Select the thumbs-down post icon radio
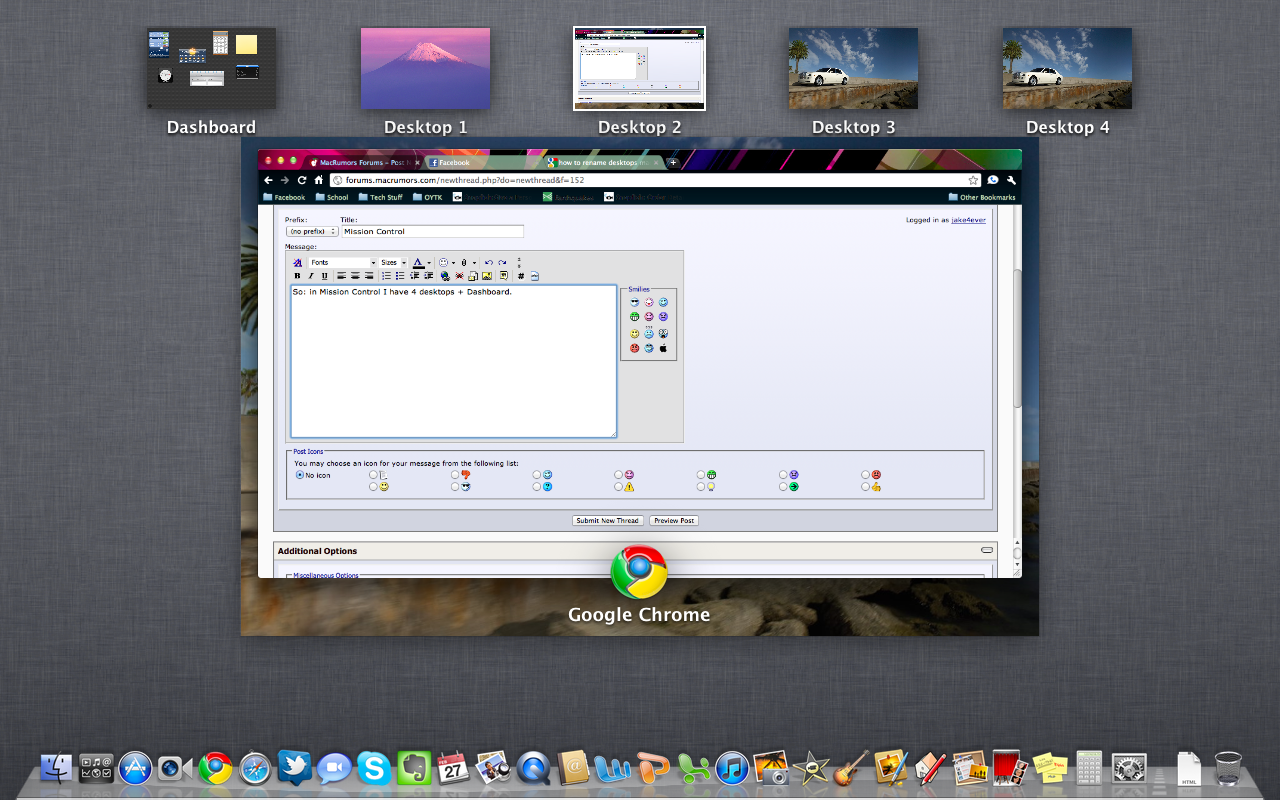The image size is (1280, 800). point(455,475)
